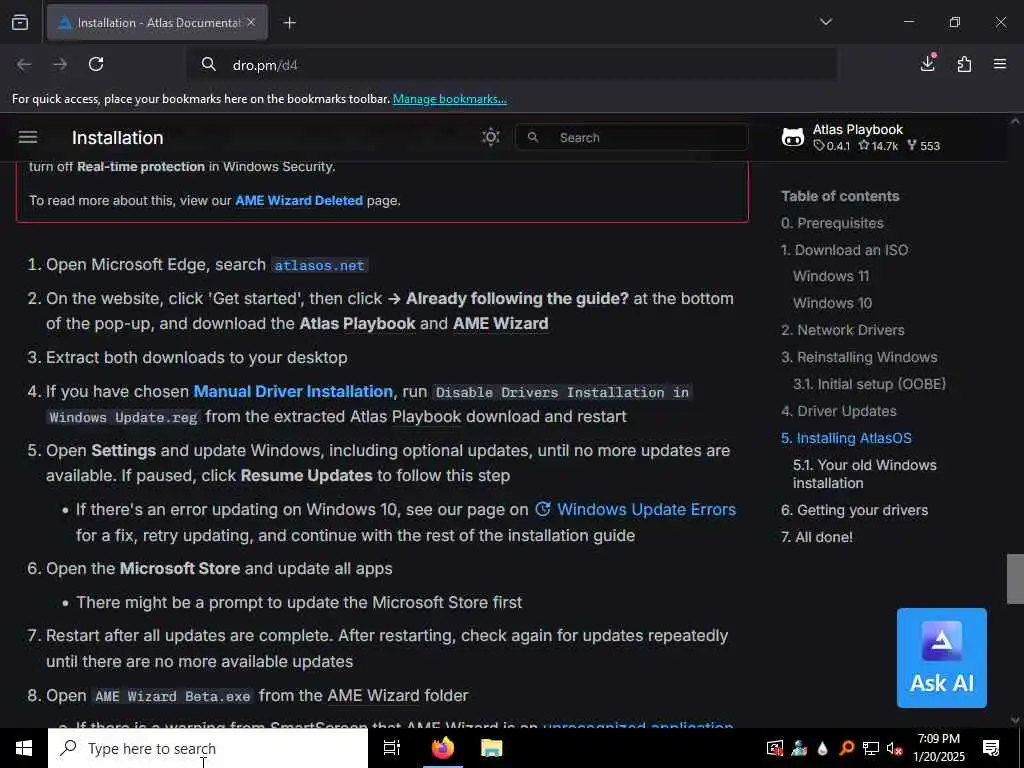Image resolution: width=1024 pixels, height=768 pixels.
Task: Select 5. Installing AtlasOS contents entry
Action: 846,438
